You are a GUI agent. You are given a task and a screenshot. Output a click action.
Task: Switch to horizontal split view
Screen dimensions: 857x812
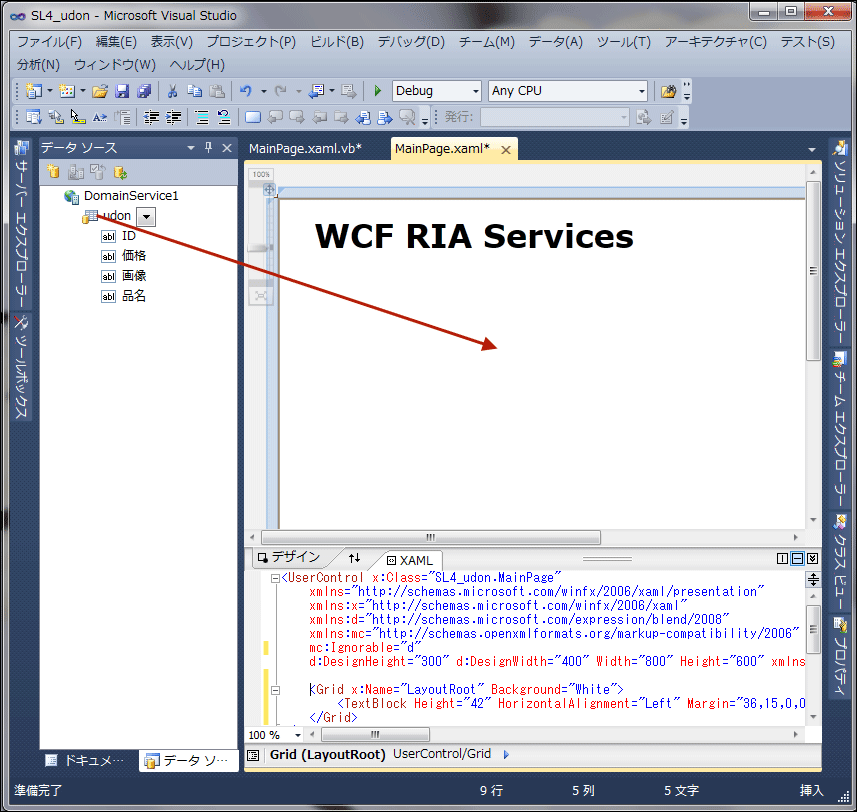(798, 558)
